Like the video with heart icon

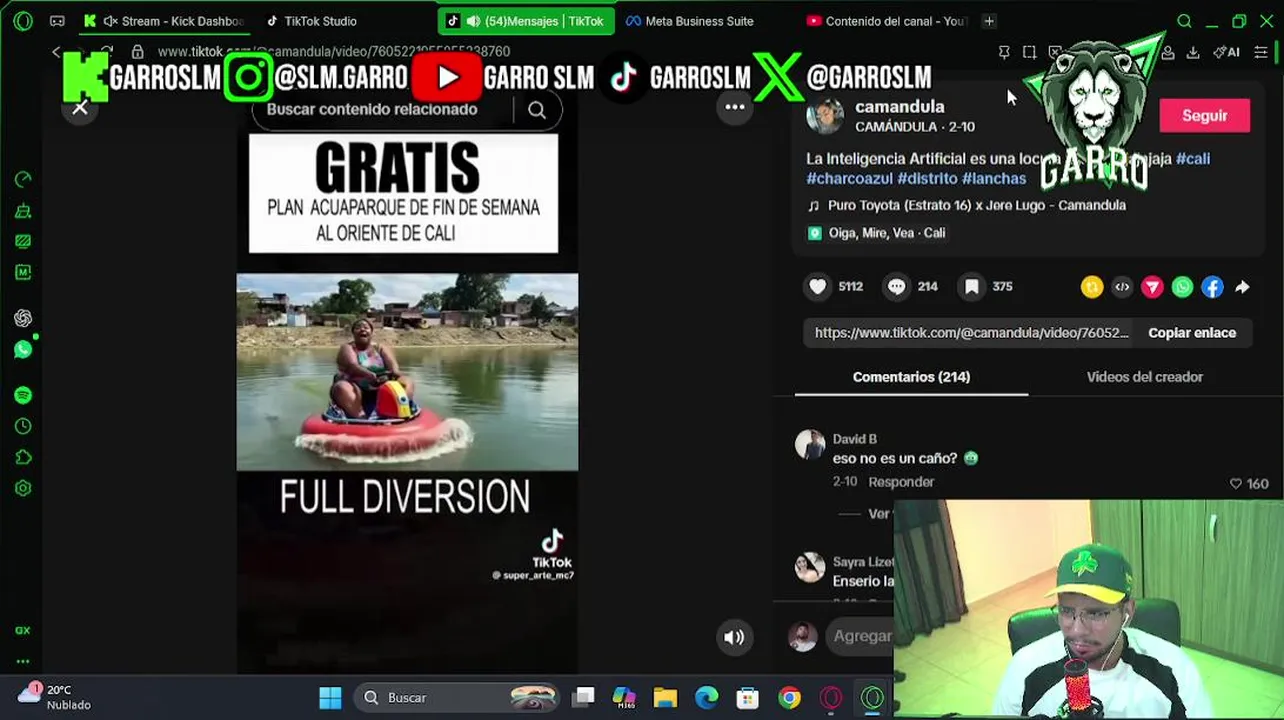click(x=818, y=287)
